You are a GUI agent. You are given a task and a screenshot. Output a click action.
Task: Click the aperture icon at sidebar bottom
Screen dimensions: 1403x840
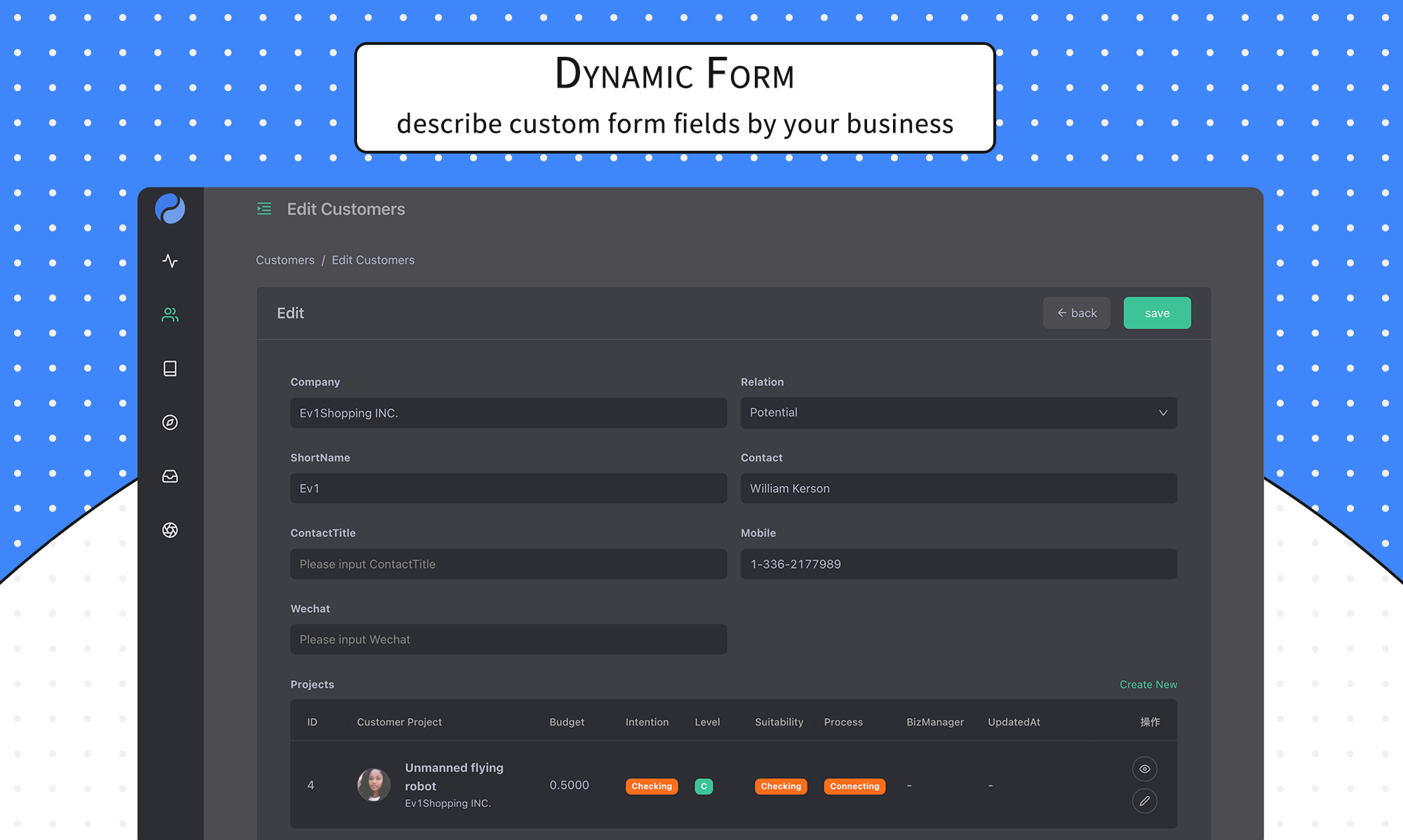[170, 530]
